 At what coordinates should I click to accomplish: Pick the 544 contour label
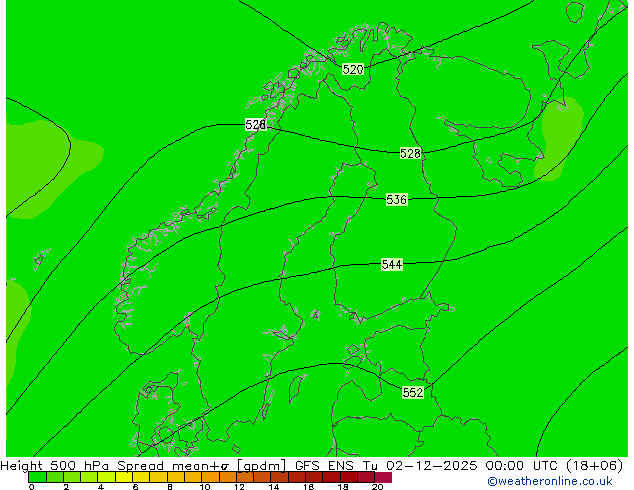392,264
